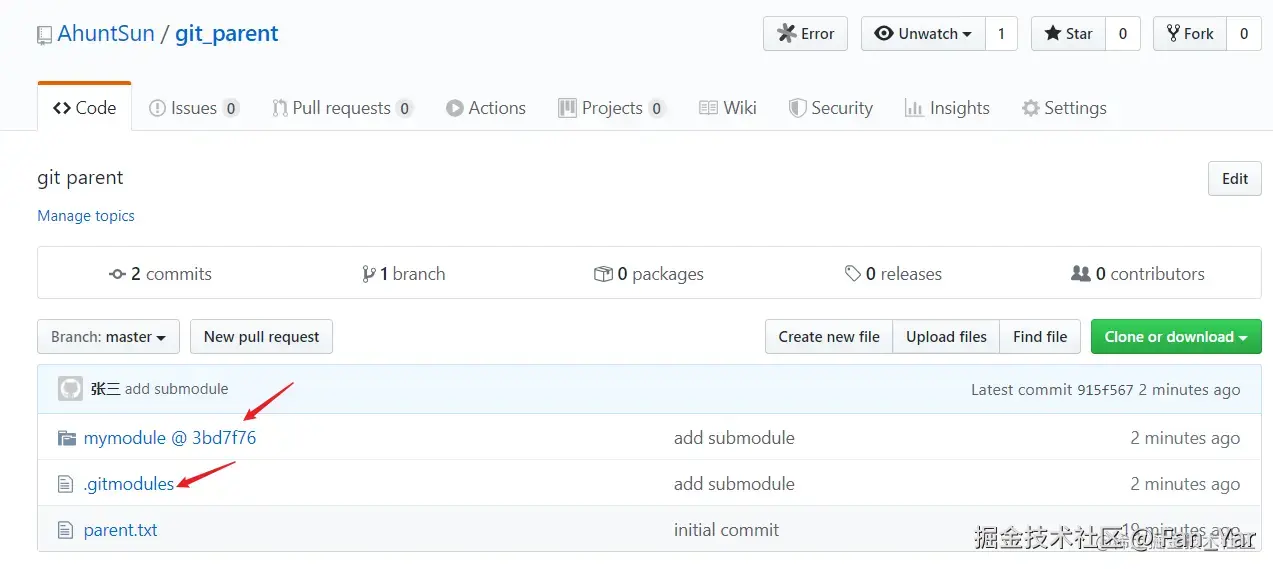Click the latest commit hash 915f567
1273x569 pixels.
(1104, 390)
